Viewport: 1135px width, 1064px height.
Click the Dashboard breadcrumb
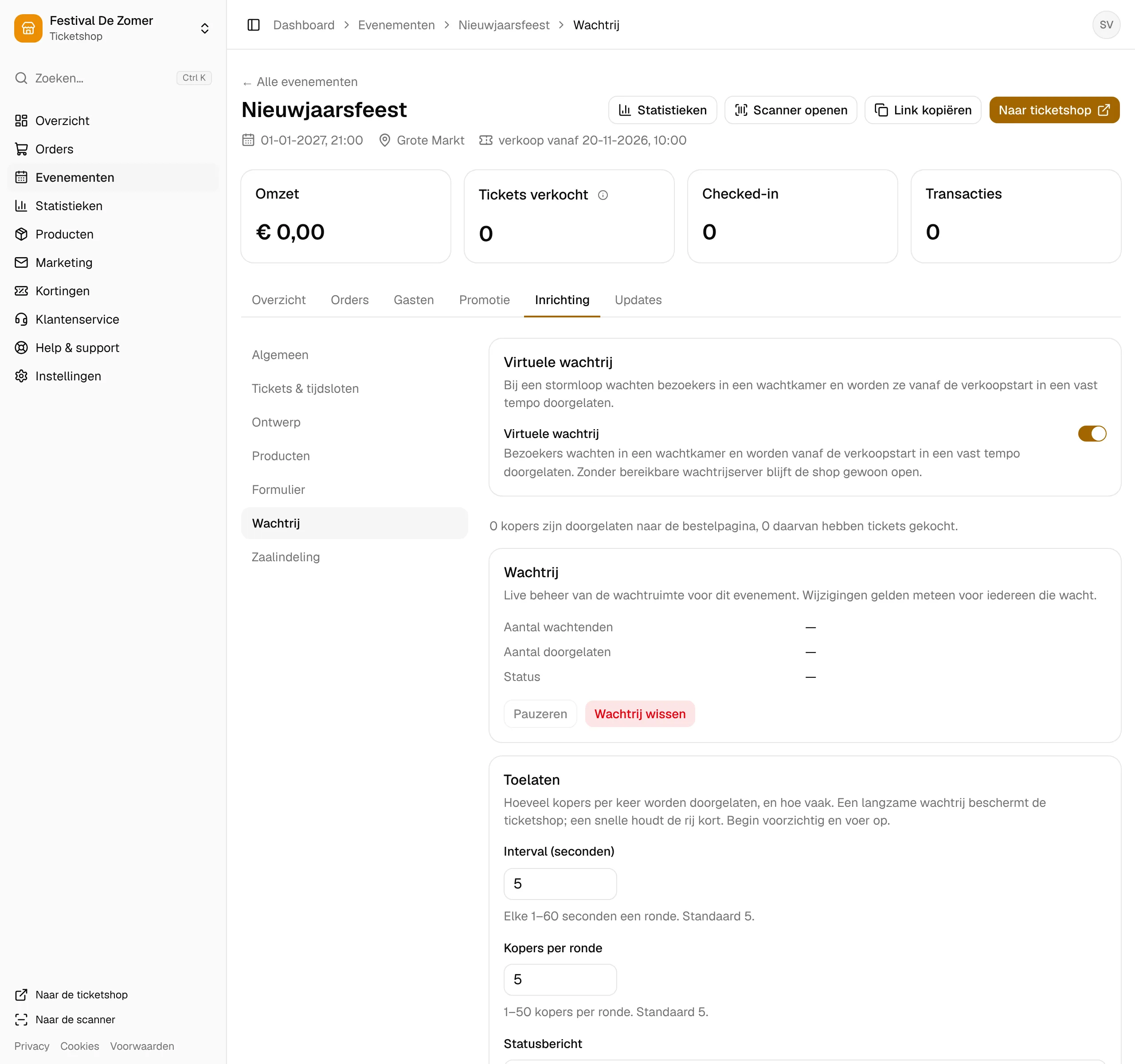click(x=304, y=25)
